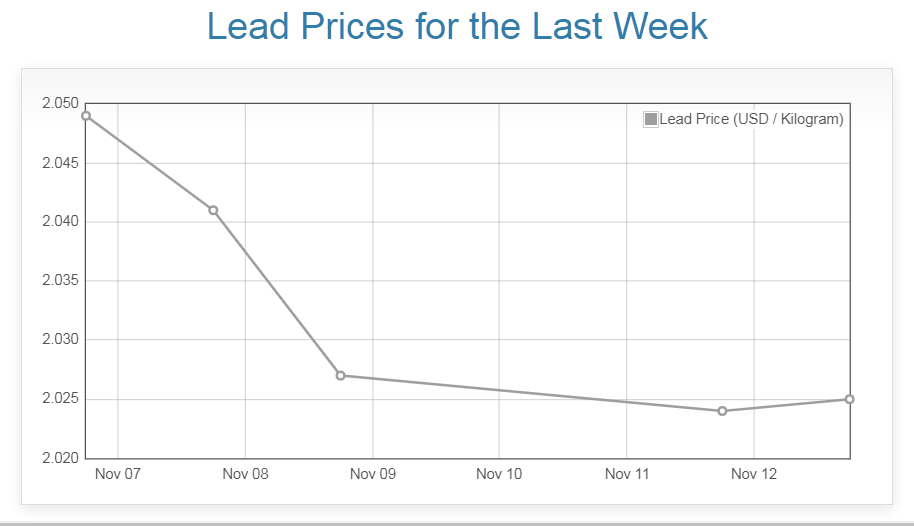Click the 2.045 y-axis label
Screen dimensions: 914x526
click(x=60, y=163)
